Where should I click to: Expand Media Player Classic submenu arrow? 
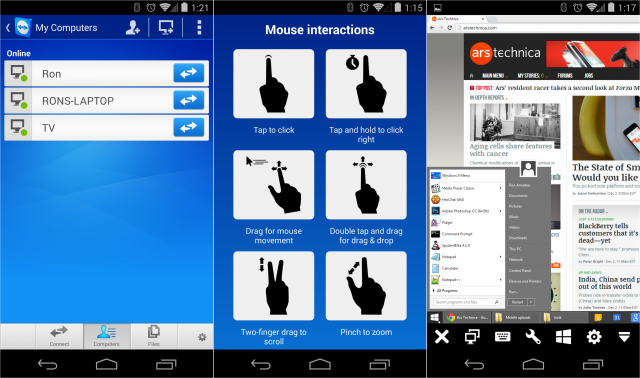tap(500, 188)
